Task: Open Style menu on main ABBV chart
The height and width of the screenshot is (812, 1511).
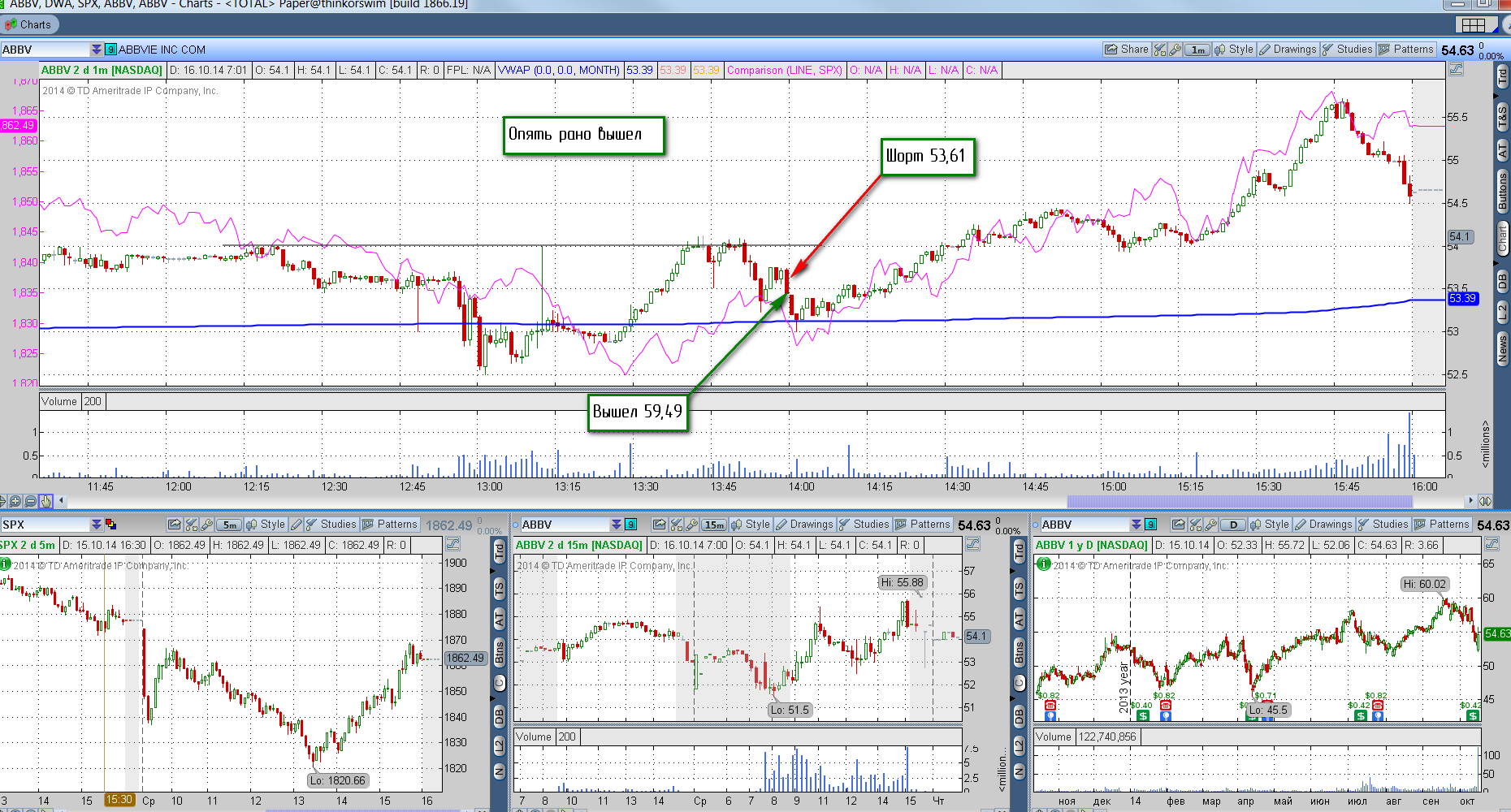Action: pos(1234,50)
